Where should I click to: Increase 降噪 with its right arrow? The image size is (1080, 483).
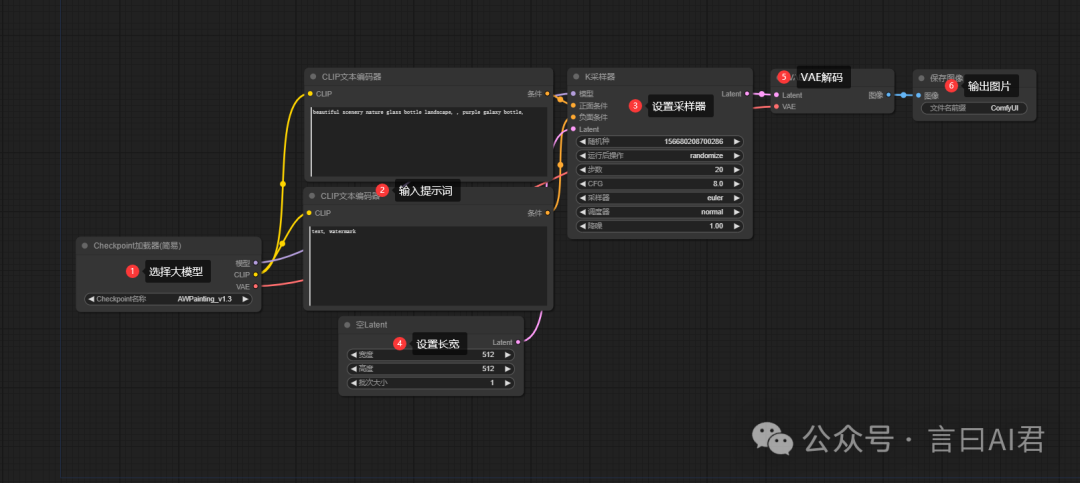tap(737, 226)
